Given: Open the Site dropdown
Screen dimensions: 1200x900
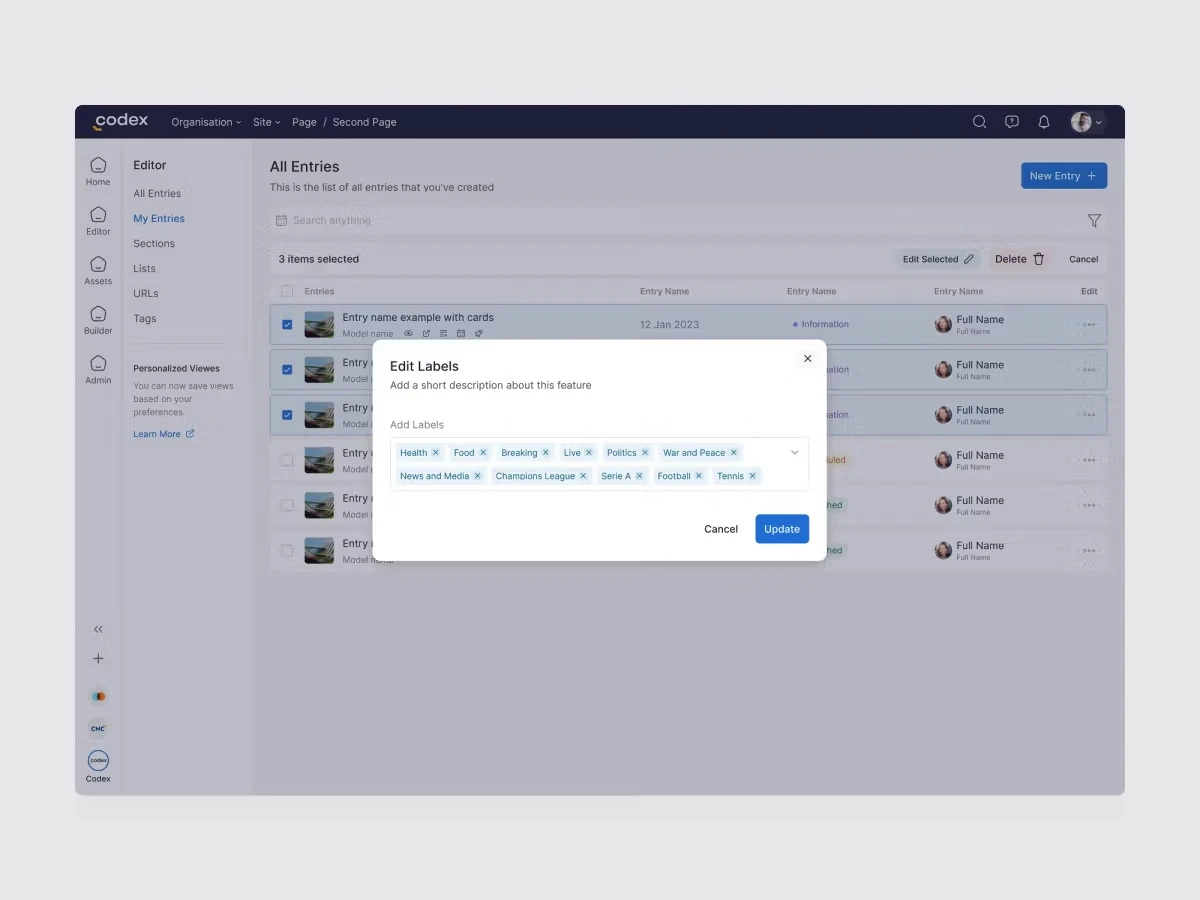Looking at the screenshot, I should coord(266,122).
